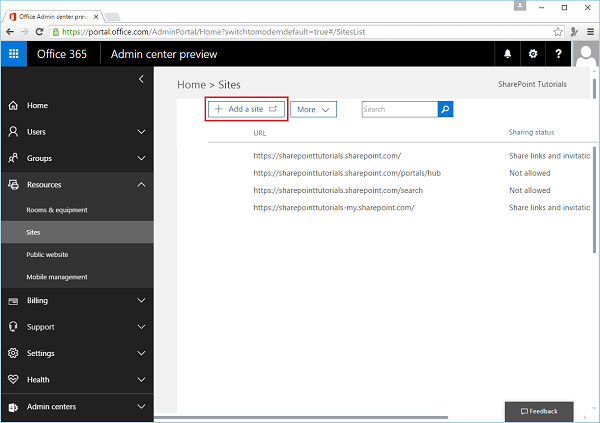The width and height of the screenshot is (600, 423).
Task: Click the sharepointtutorials portals/hub URL
Action: click(346, 173)
